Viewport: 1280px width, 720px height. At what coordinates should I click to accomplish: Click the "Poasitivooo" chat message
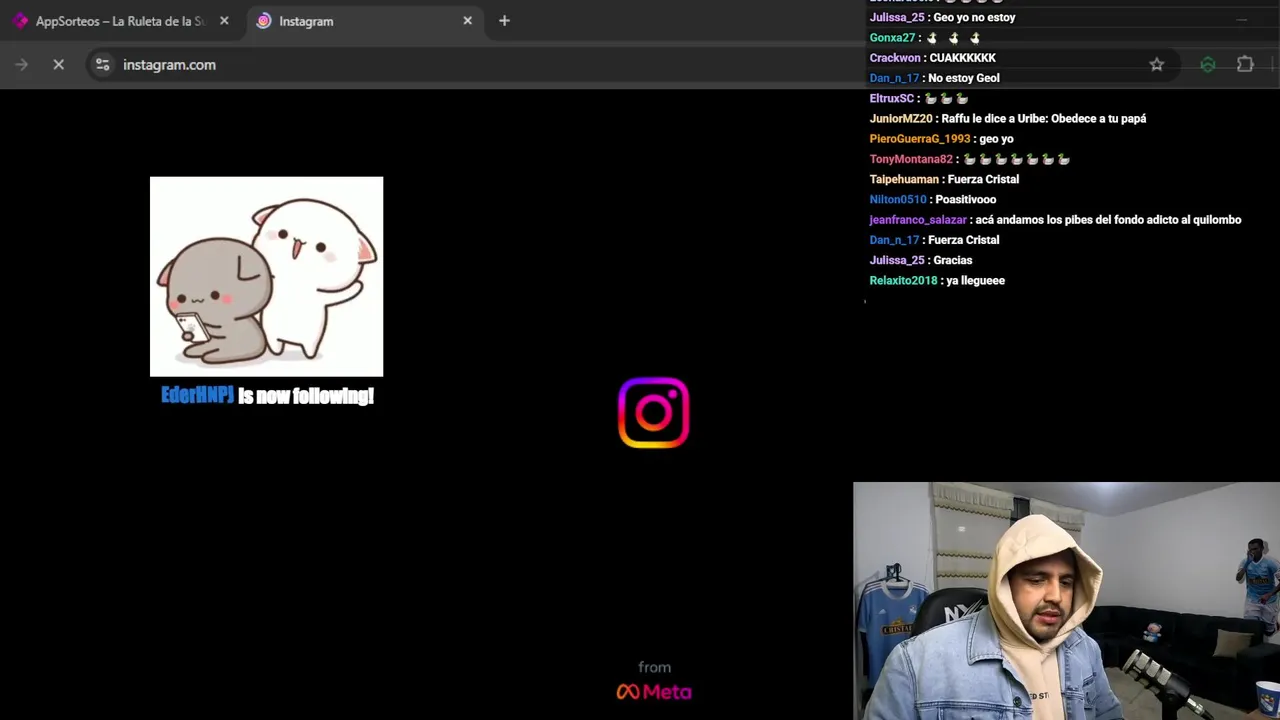click(966, 199)
